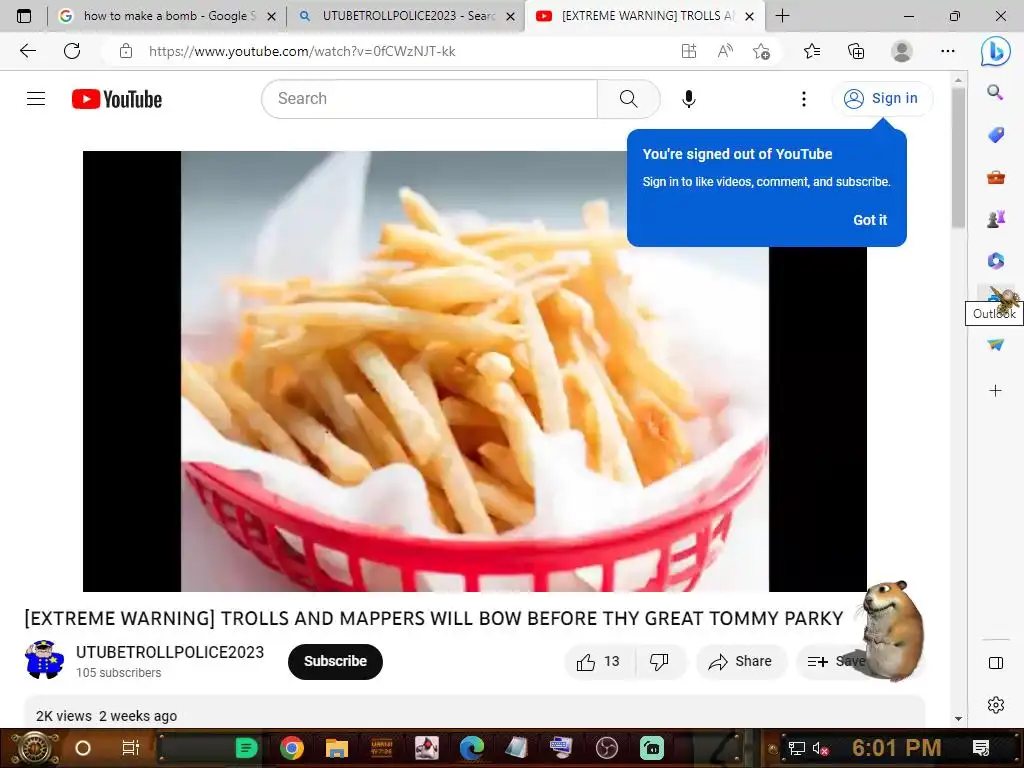Image resolution: width=1024 pixels, height=768 pixels.
Task: Click the YouTube search magnifier button
Action: [x=628, y=99]
